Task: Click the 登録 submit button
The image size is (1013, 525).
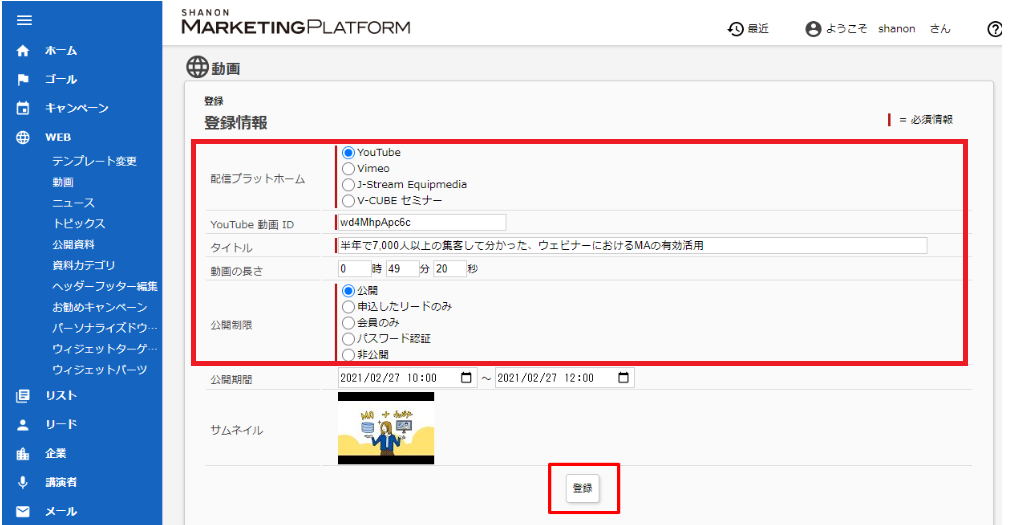Action: tap(583, 488)
